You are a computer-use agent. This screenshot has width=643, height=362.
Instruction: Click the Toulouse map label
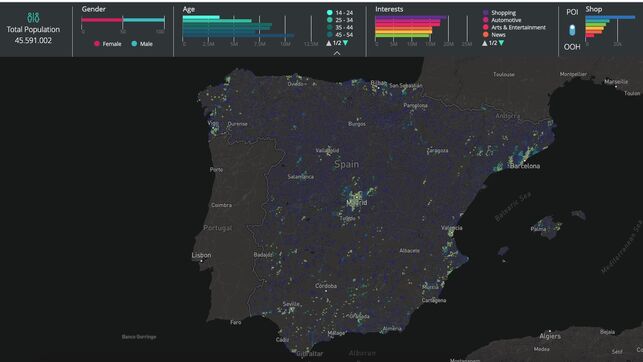click(504, 75)
